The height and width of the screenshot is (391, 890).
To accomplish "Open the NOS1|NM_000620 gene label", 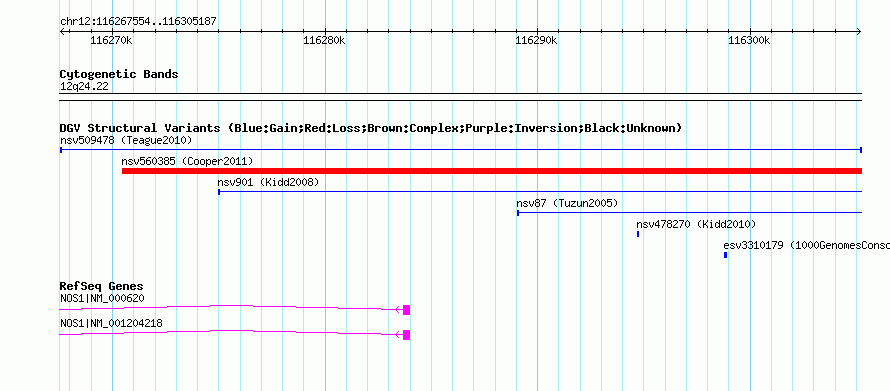I will (x=102, y=298).
